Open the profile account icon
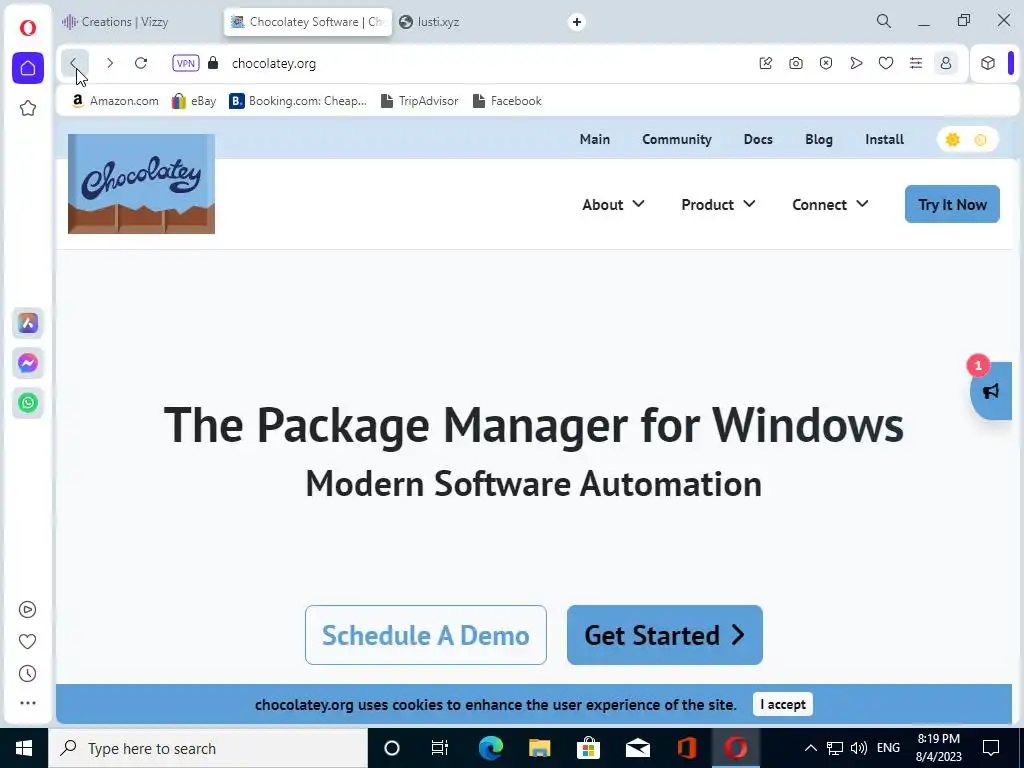 pyautogui.click(x=946, y=63)
